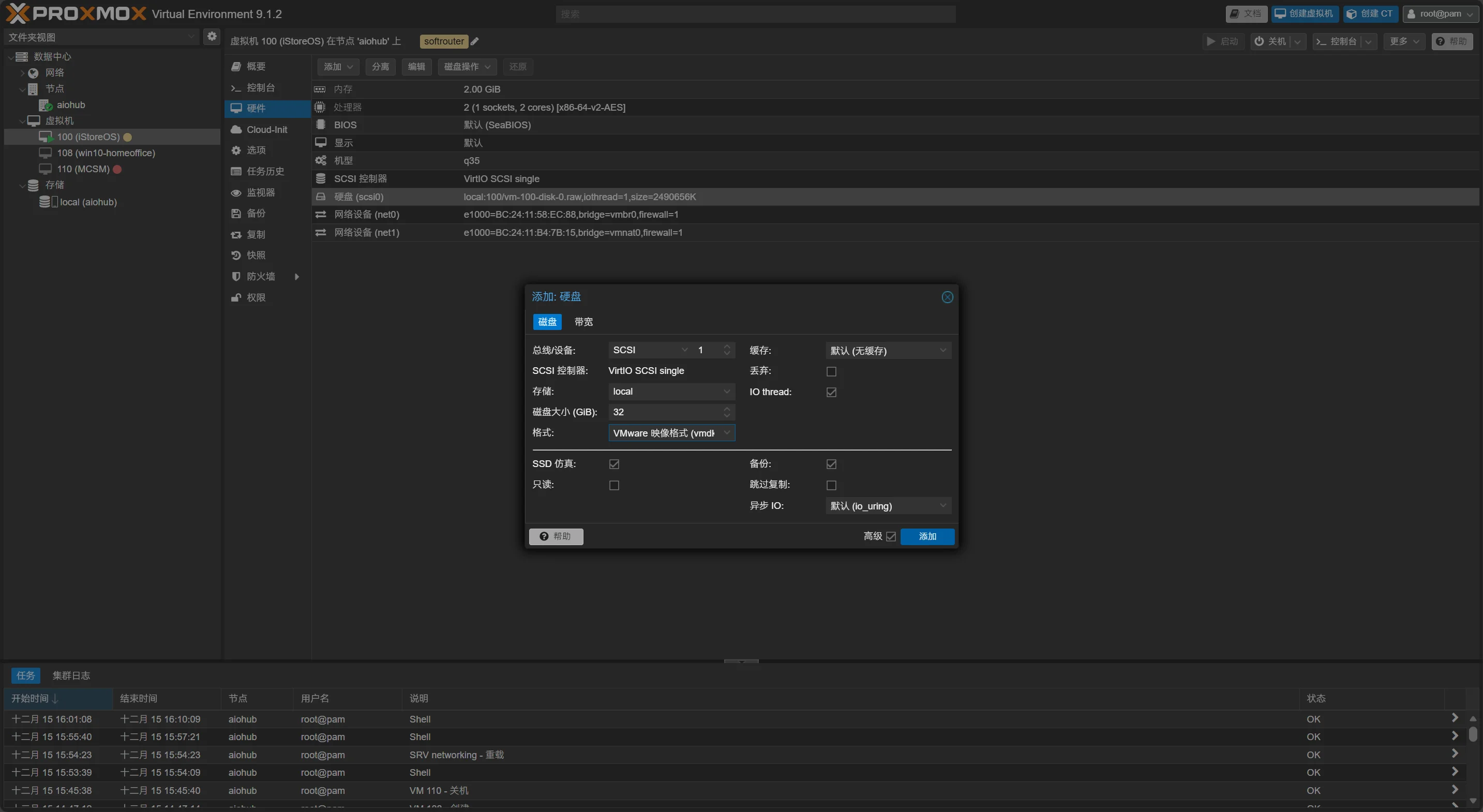1483x812 pixels.
Task: Open the Firewall (防火墙) section
Action: [x=261, y=276]
